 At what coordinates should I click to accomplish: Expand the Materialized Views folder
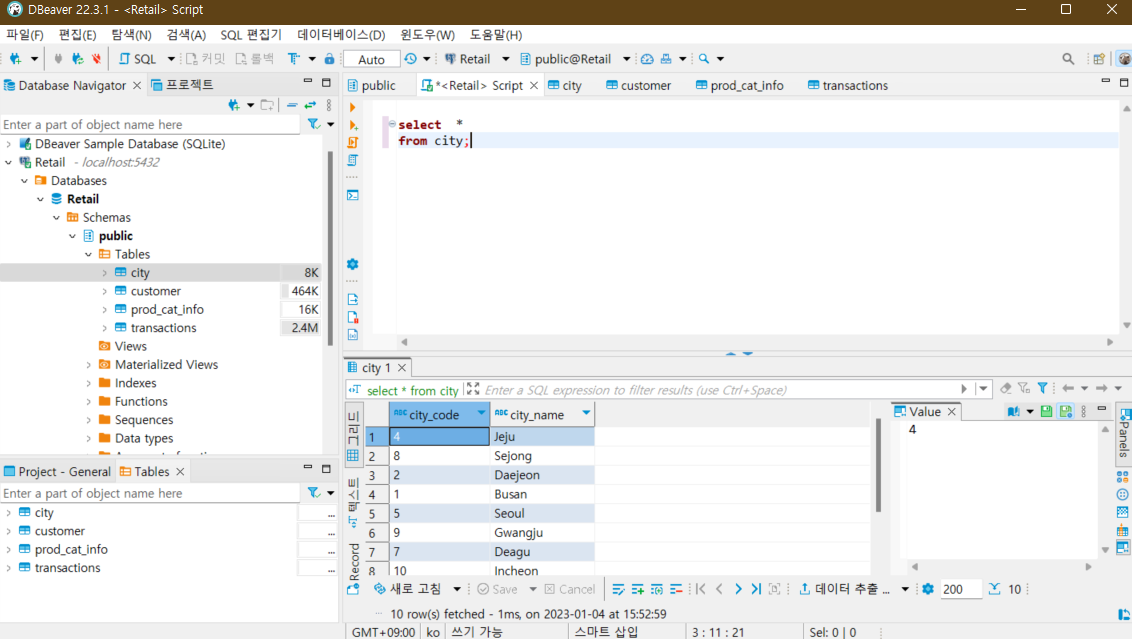89,365
